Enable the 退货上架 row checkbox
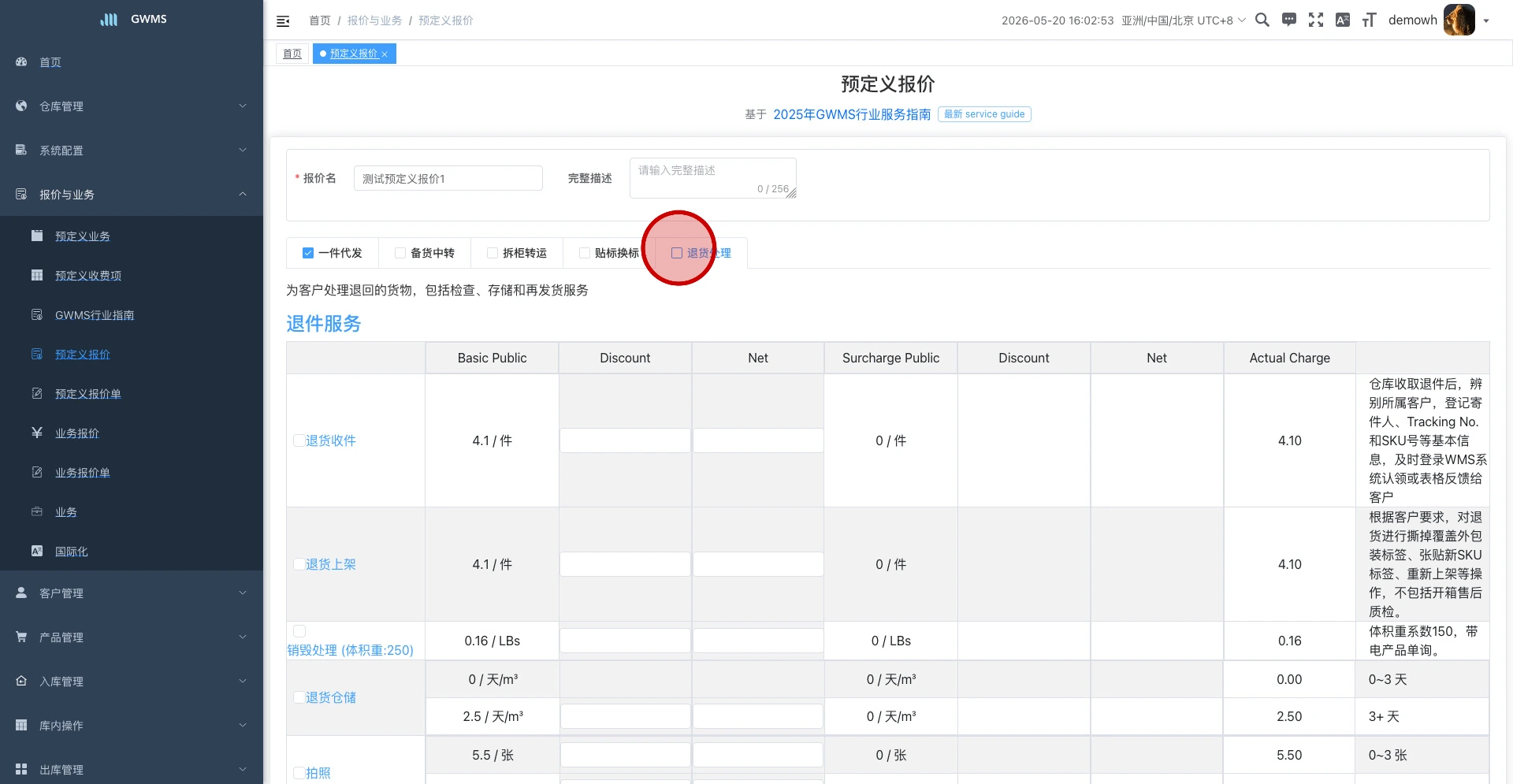 coord(299,564)
